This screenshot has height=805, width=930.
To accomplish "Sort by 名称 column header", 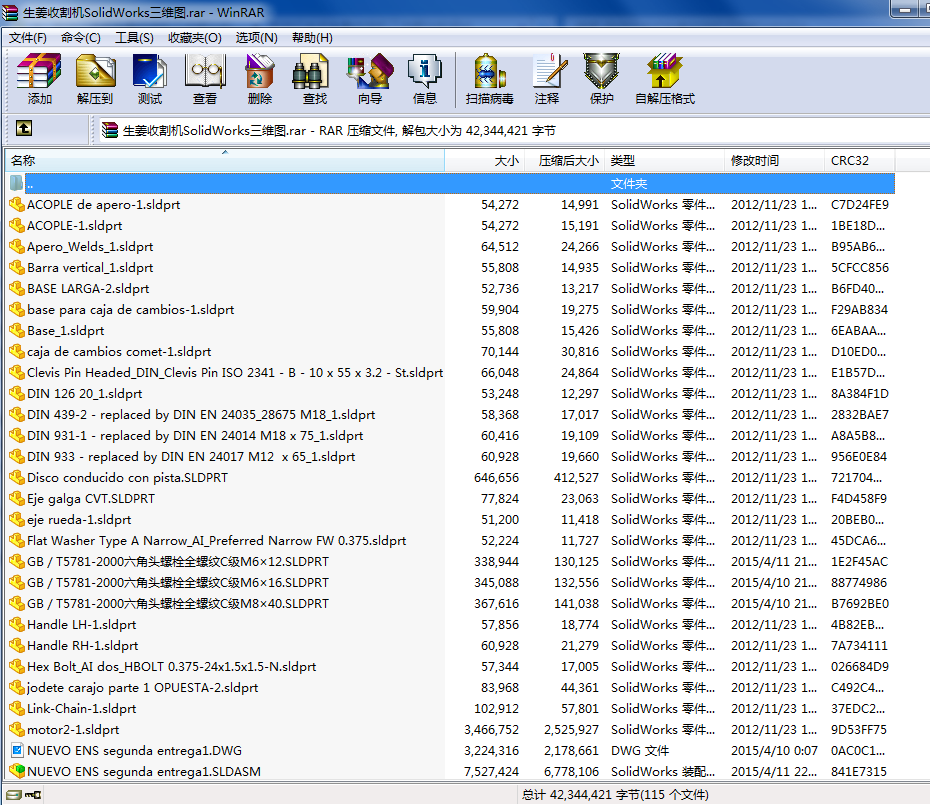I will [225, 160].
